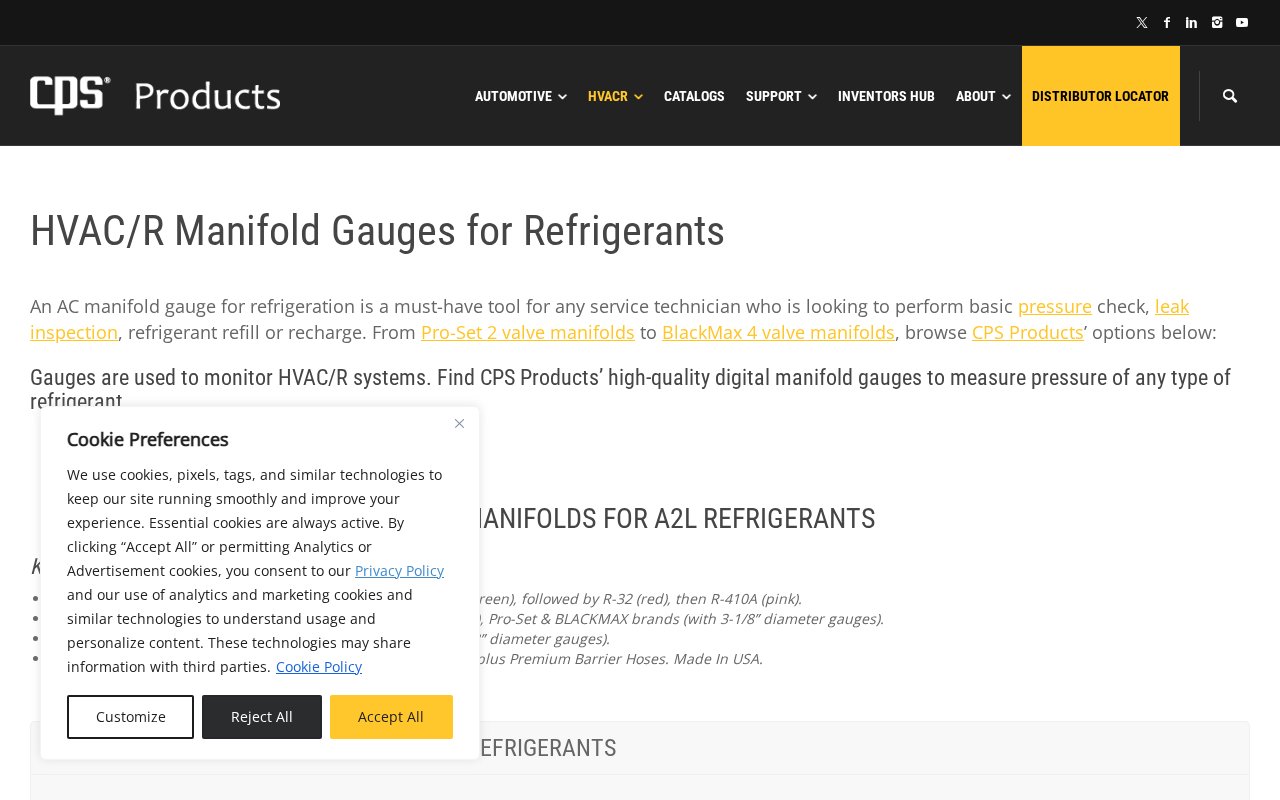Screen dimensions: 1280x800
Task: Expand the Support dropdown menu
Action: [780, 96]
